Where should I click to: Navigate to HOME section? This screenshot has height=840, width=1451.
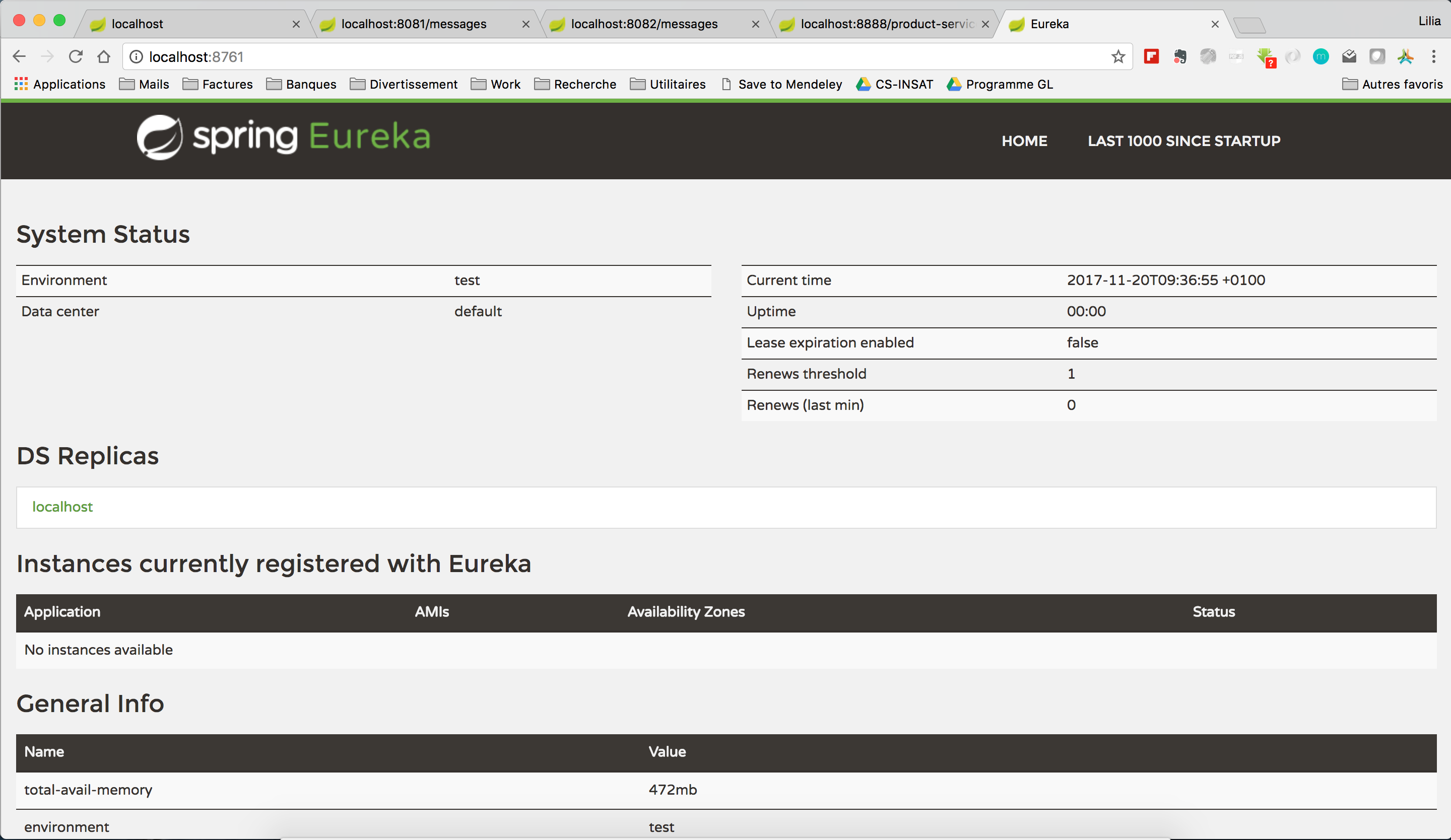(1025, 140)
